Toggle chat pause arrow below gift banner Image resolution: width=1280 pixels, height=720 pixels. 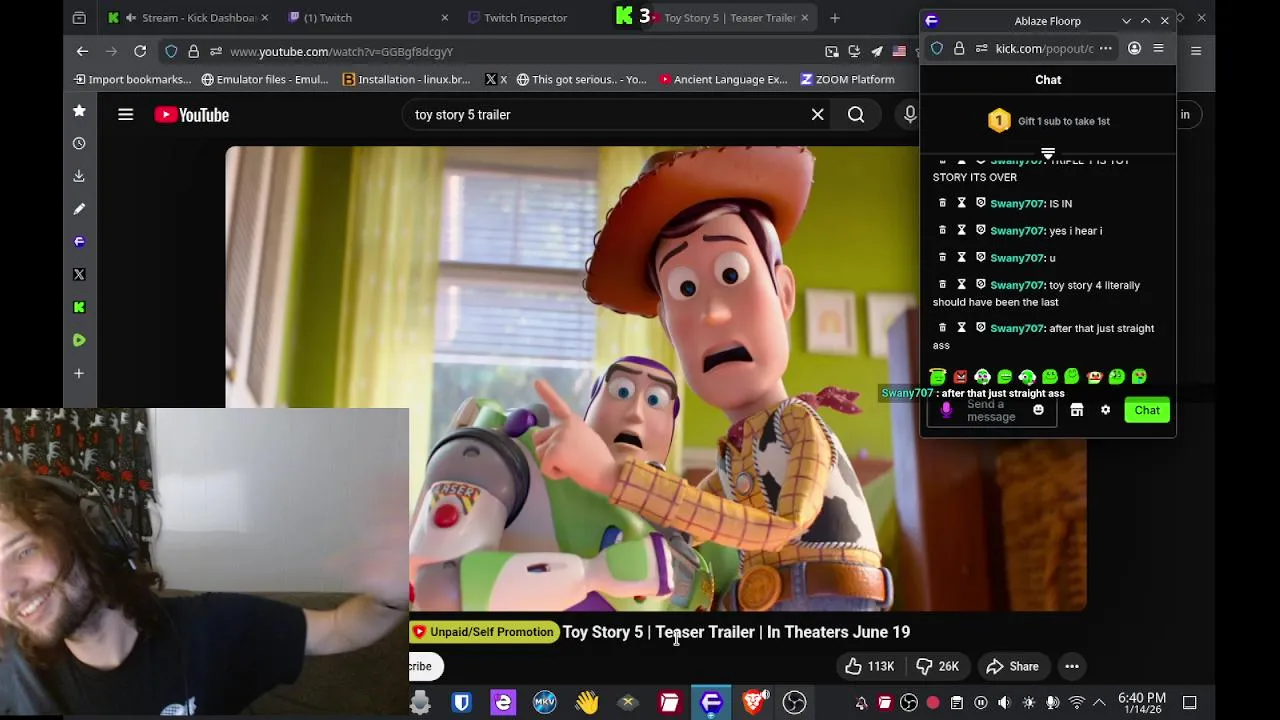tap(1048, 153)
